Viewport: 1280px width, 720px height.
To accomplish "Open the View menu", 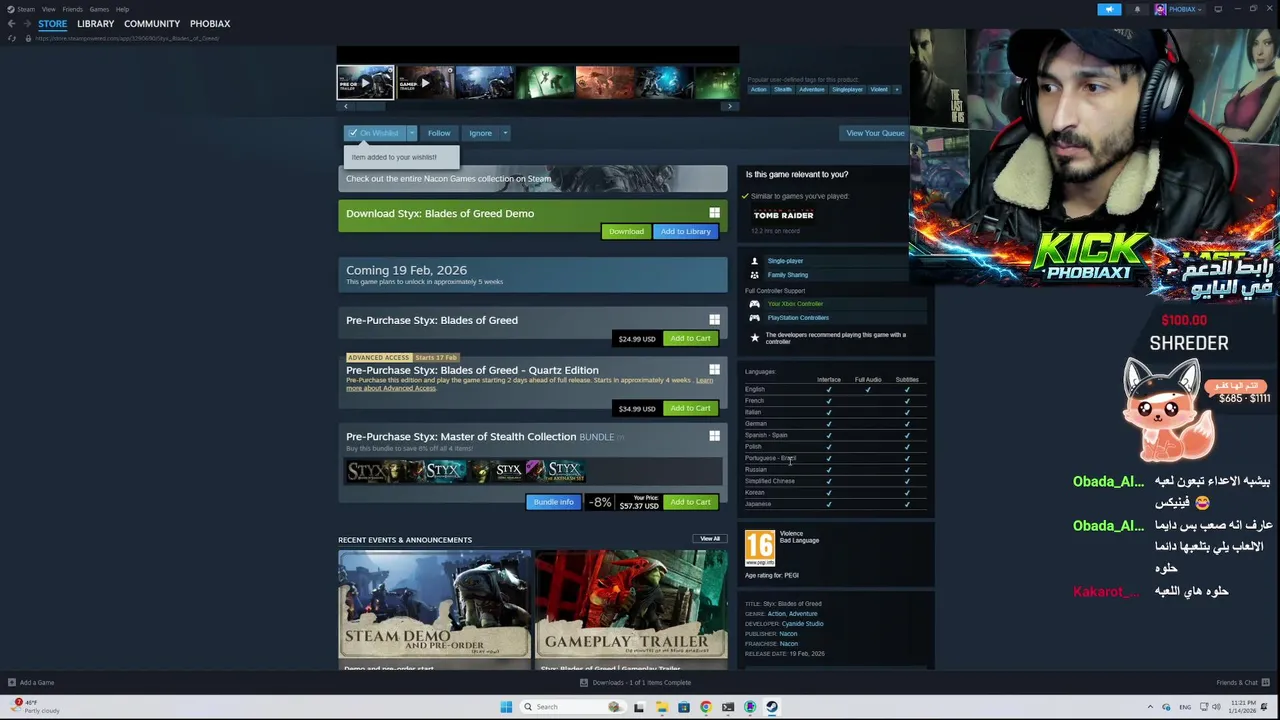I will click(48, 9).
